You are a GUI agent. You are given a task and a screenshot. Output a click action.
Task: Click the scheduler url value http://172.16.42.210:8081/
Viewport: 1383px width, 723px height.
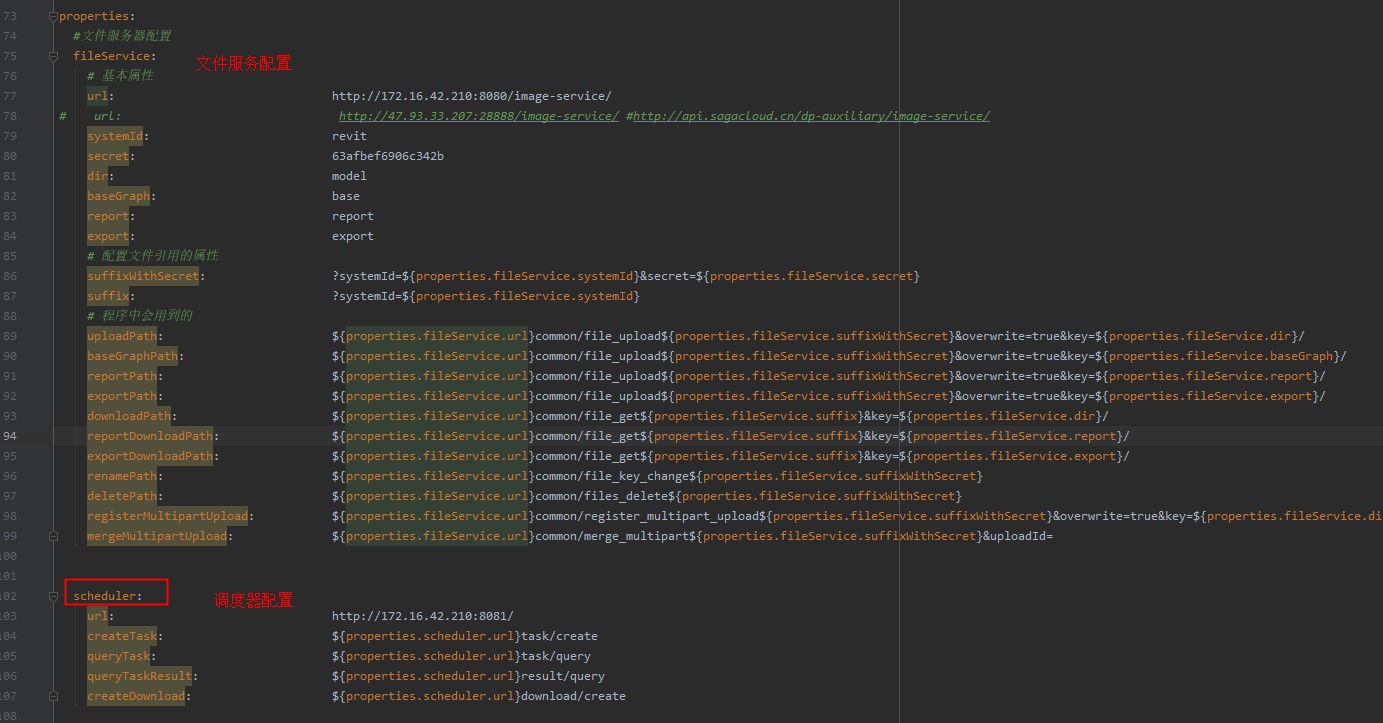click(x=422, y=616)
